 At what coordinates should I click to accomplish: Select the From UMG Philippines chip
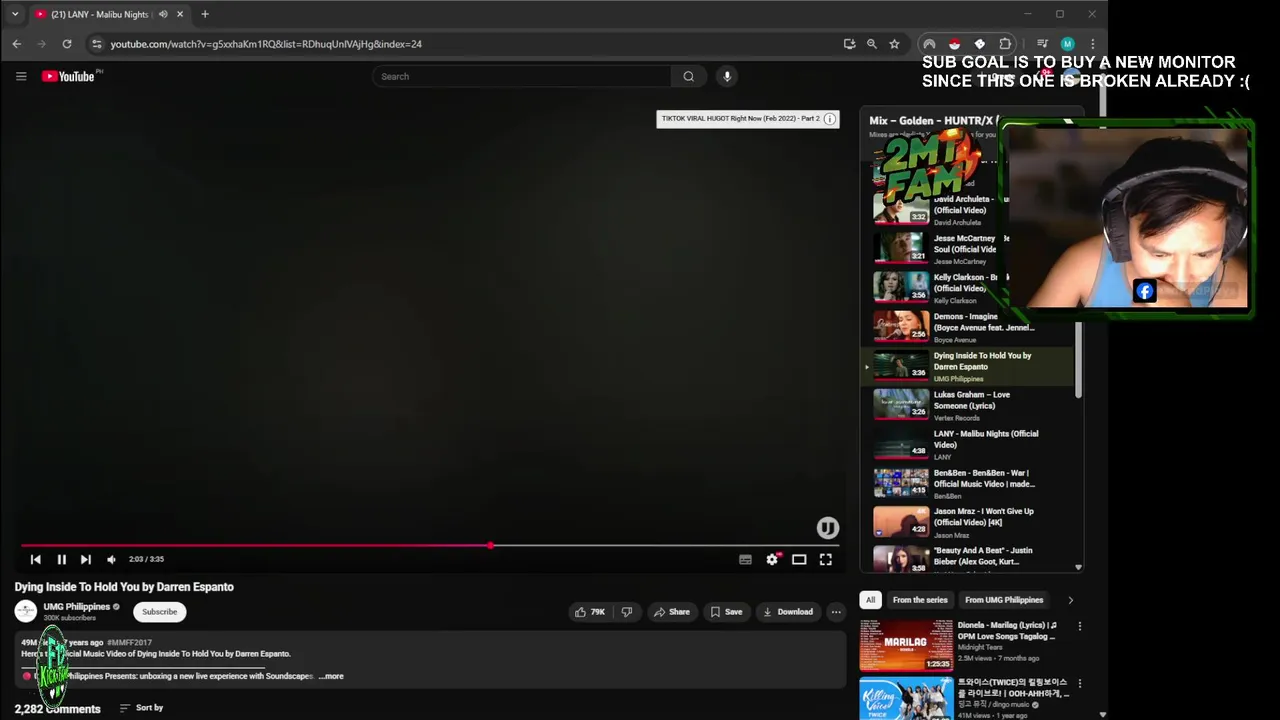(x=1004, y=600)
